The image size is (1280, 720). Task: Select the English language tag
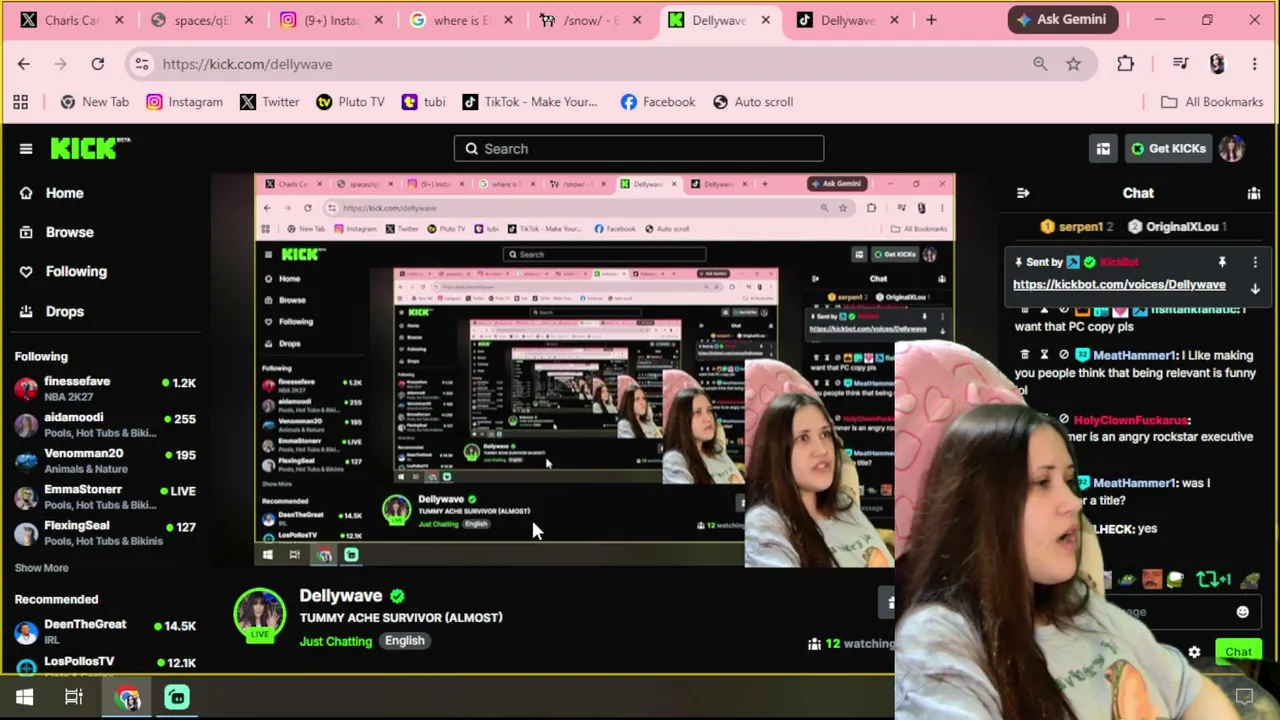coord(405,641)
